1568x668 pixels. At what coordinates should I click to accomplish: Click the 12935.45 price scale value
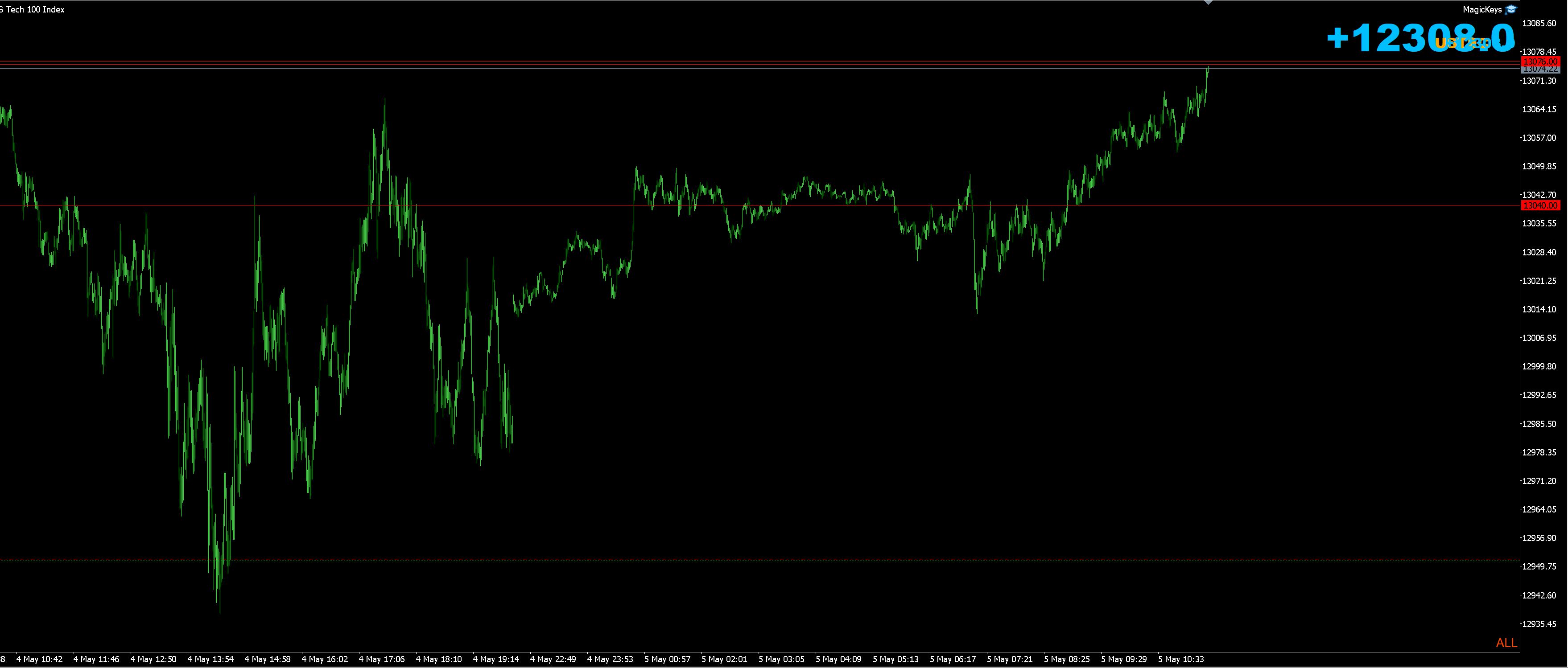(x=1539, y=624)
